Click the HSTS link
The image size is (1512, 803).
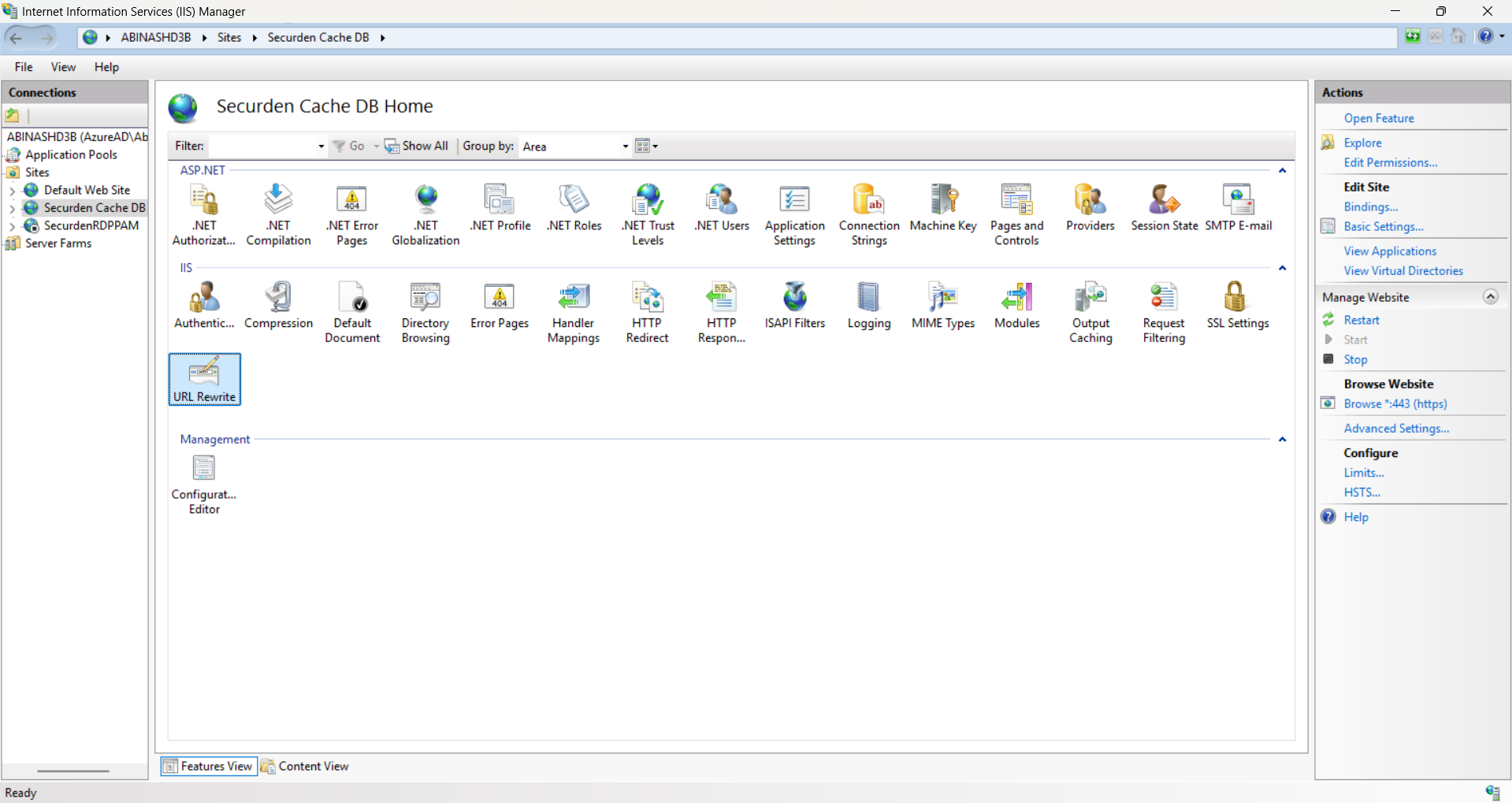click(x=1362, y=492)
